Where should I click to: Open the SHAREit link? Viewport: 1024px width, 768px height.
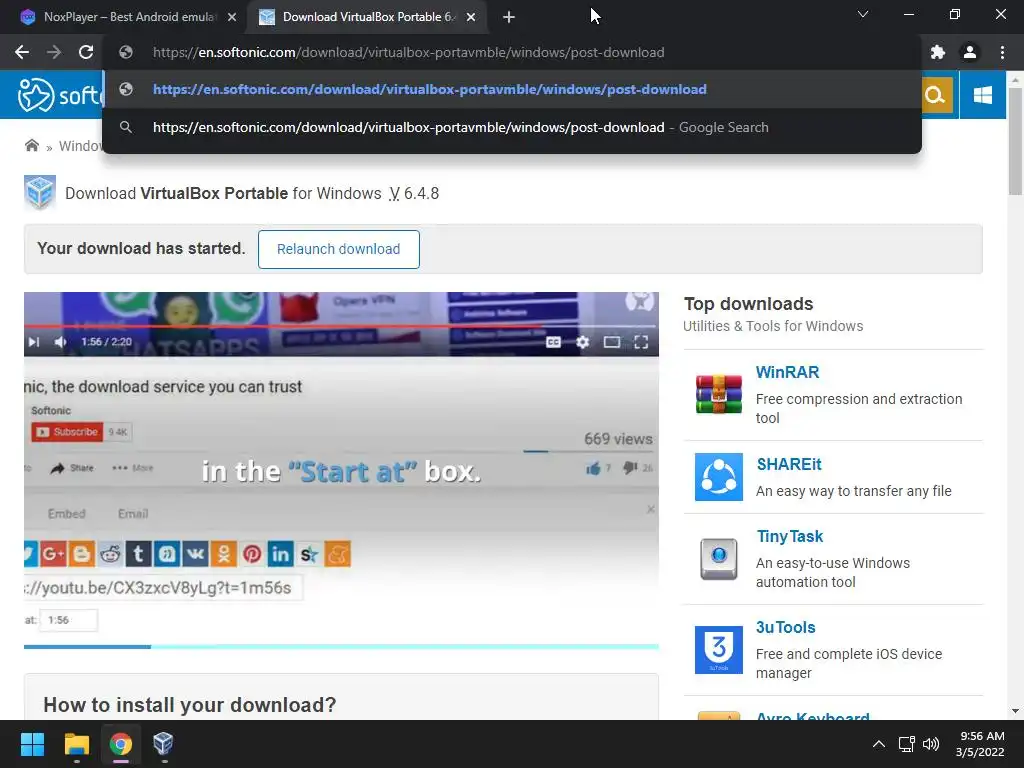point(789,464)
